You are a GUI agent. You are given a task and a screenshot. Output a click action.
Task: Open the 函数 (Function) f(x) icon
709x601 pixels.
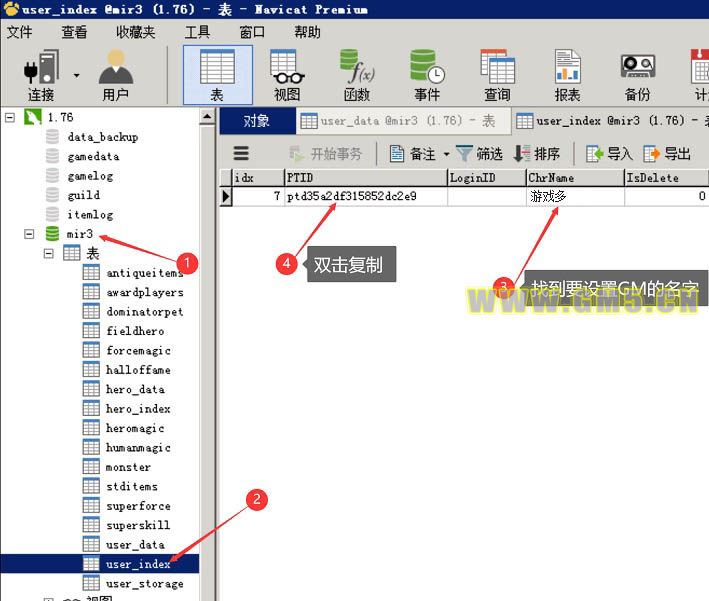click(357, 74)
